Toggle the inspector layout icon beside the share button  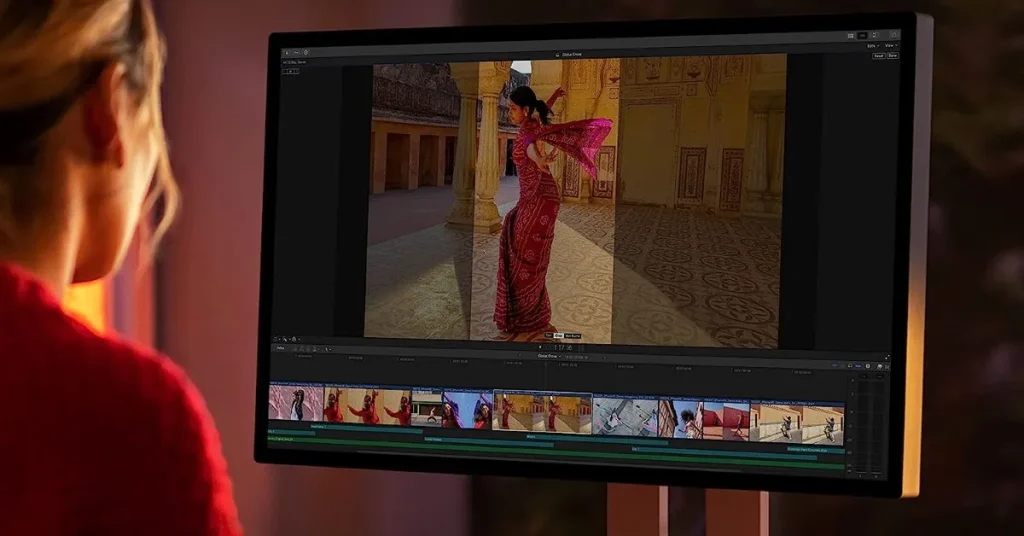tap(874, 35)
